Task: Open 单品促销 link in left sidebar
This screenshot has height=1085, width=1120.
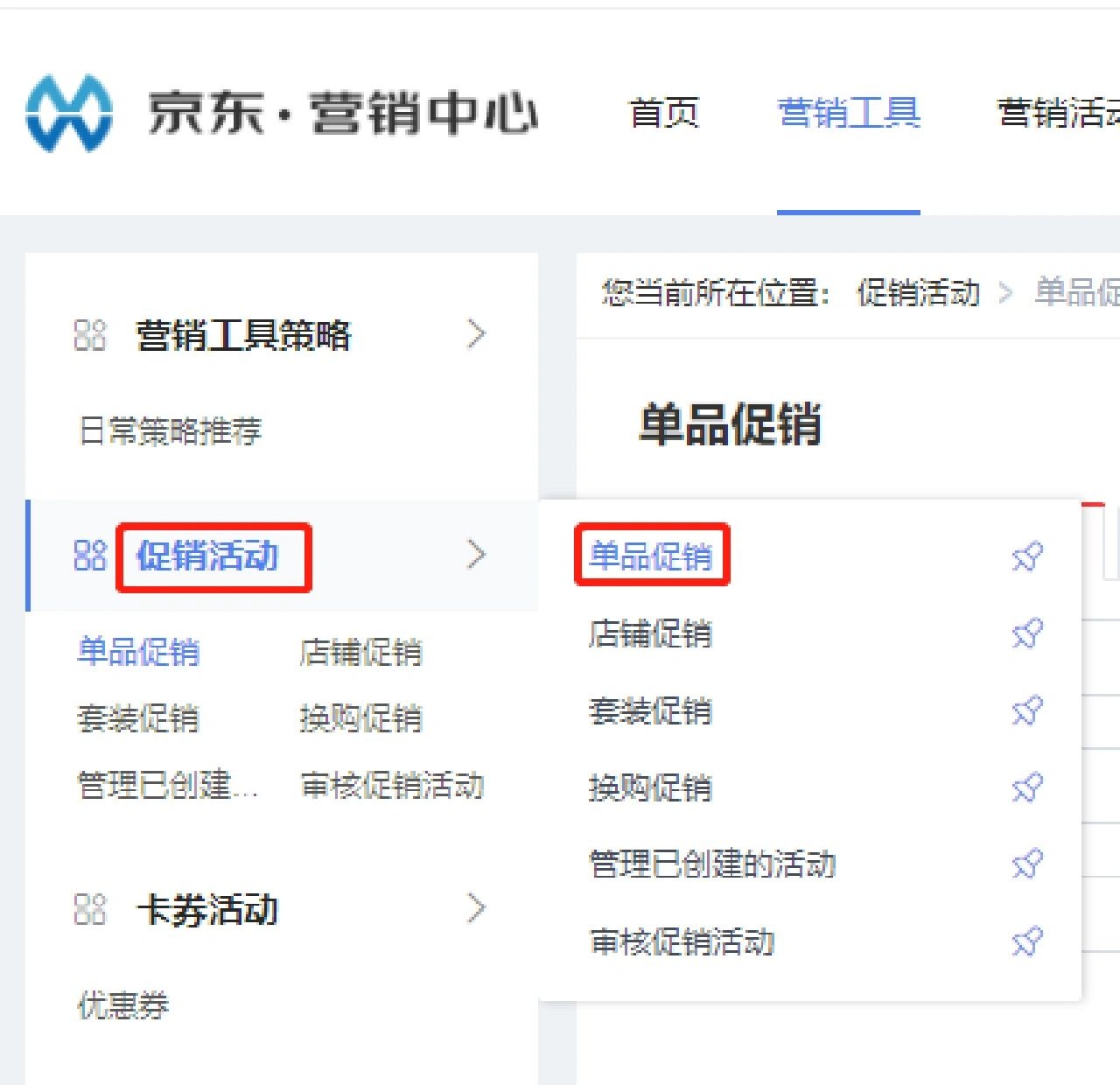Action: point(139,652)
